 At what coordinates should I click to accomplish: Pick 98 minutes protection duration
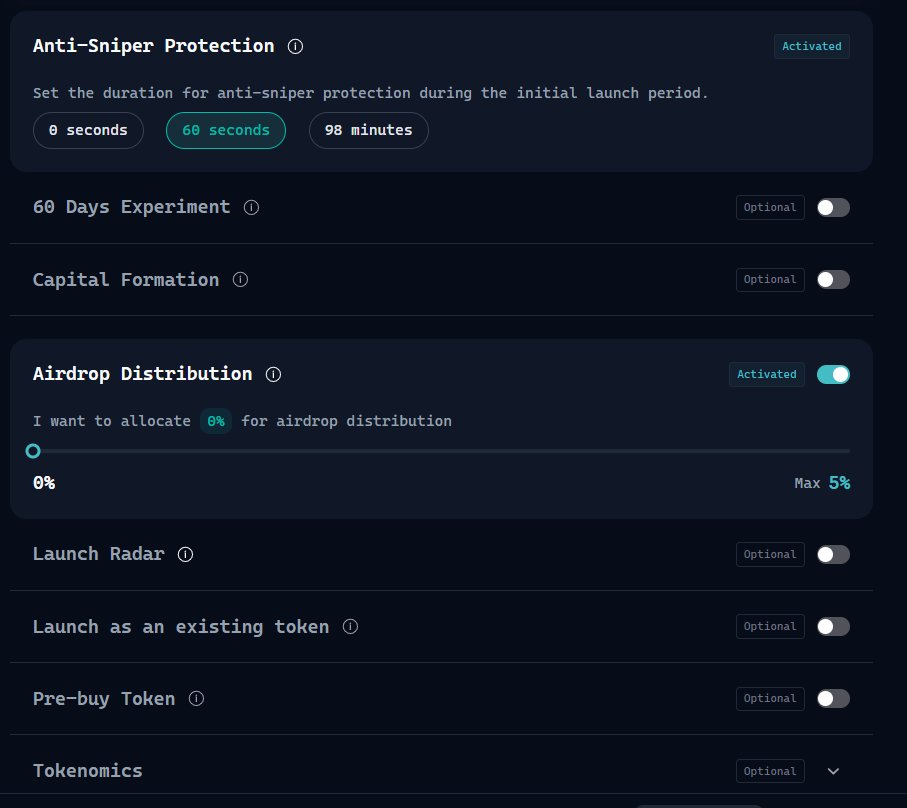368,130
